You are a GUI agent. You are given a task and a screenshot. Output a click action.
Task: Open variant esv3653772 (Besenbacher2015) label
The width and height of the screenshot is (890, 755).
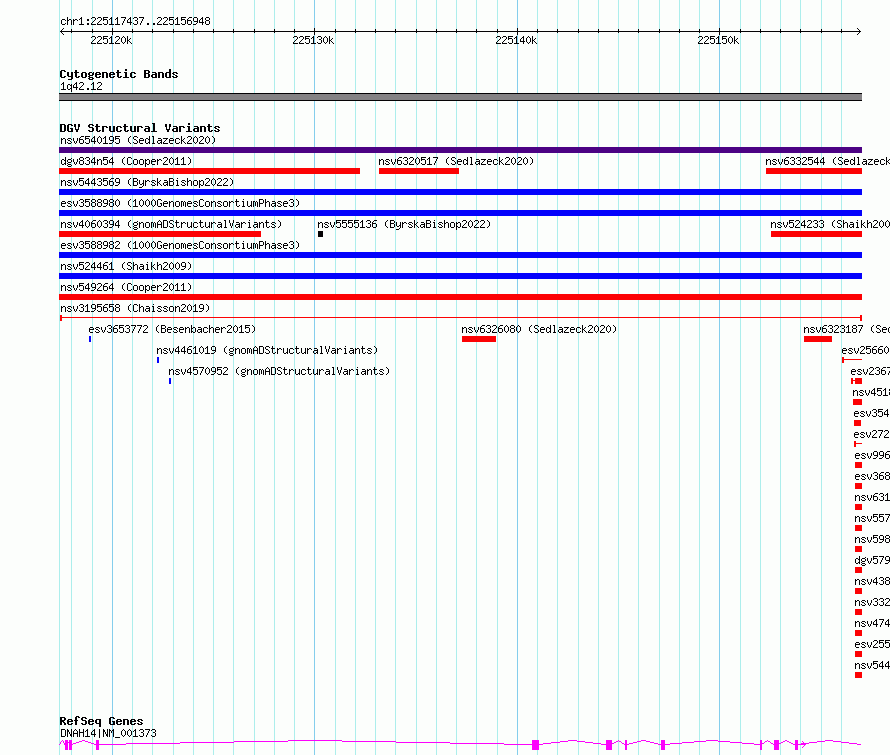(172, 329)
